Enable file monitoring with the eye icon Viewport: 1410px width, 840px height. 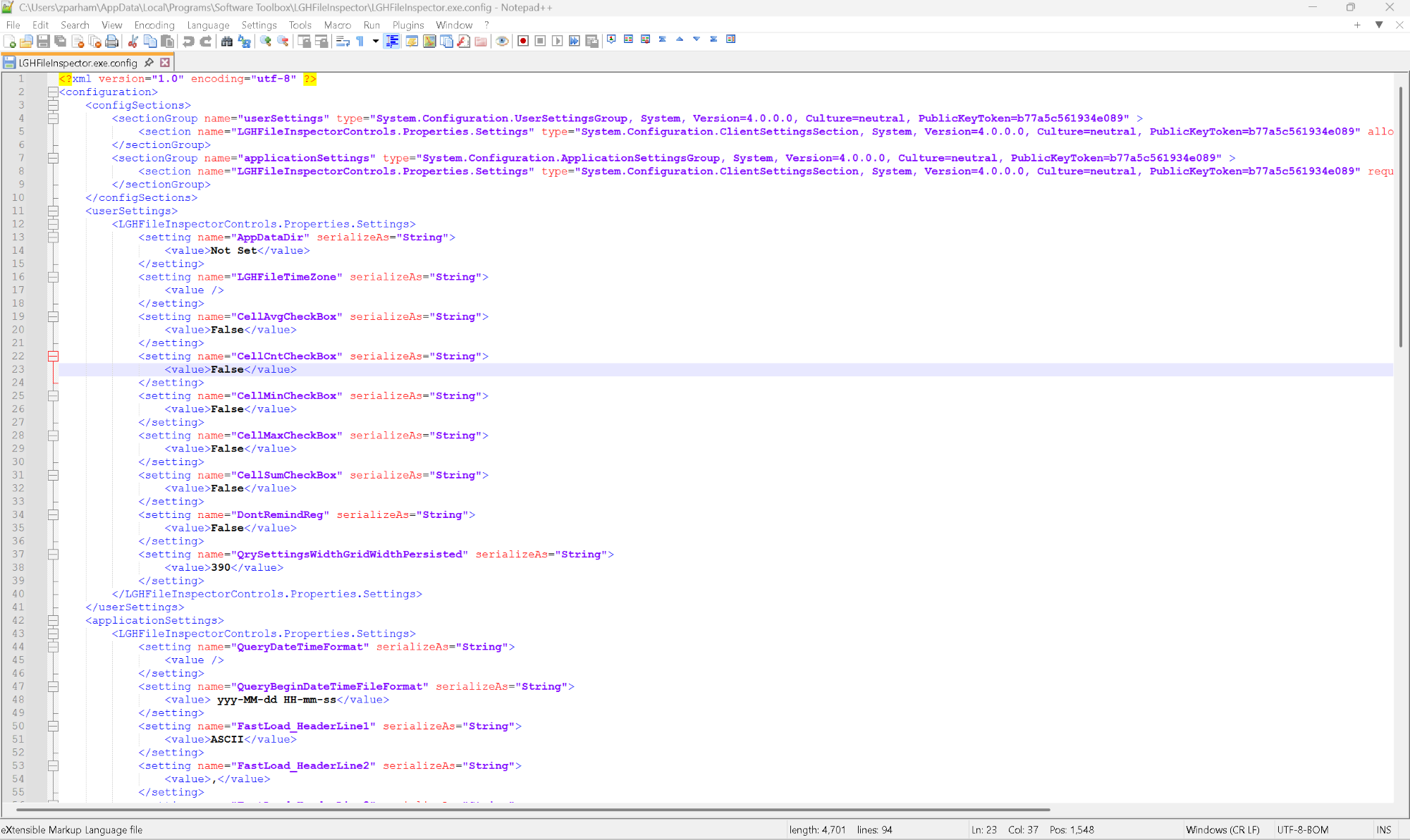[x=502, y=41]
